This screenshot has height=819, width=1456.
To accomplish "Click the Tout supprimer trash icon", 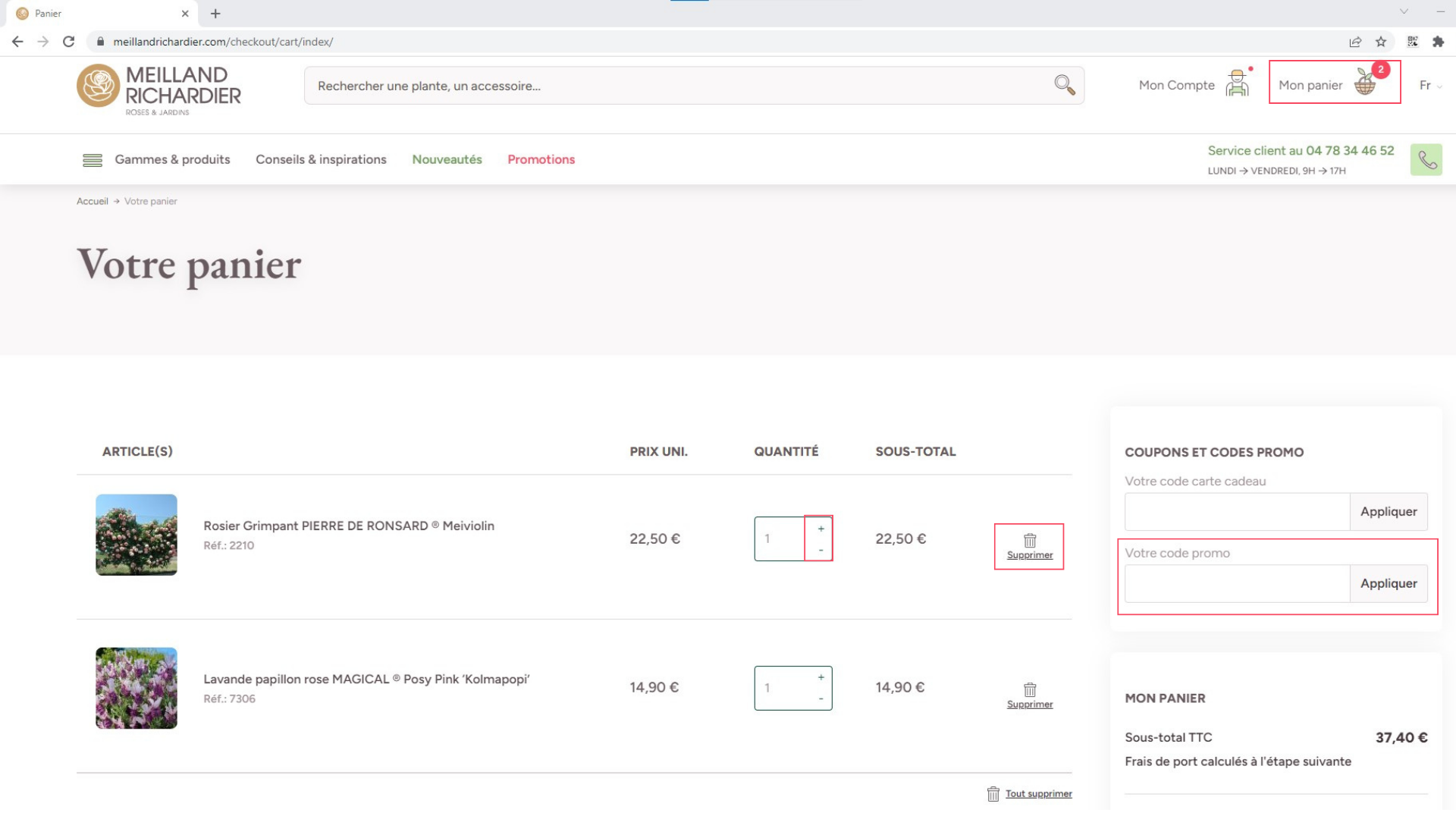I will coord(993,794).
